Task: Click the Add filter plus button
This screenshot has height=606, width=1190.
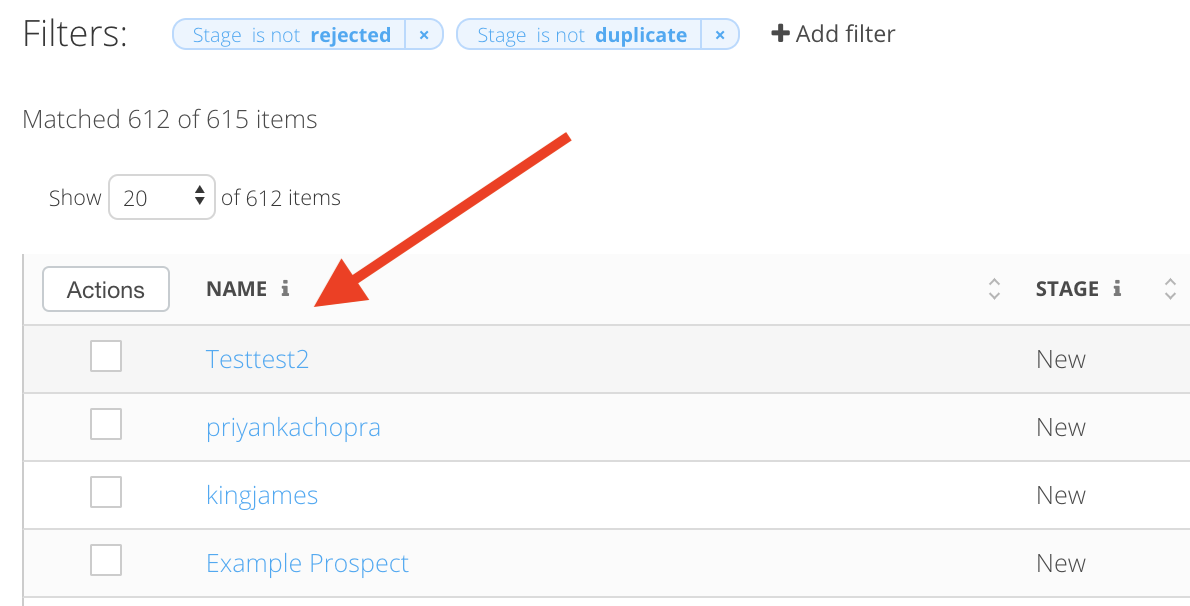Action: [780, 34]
